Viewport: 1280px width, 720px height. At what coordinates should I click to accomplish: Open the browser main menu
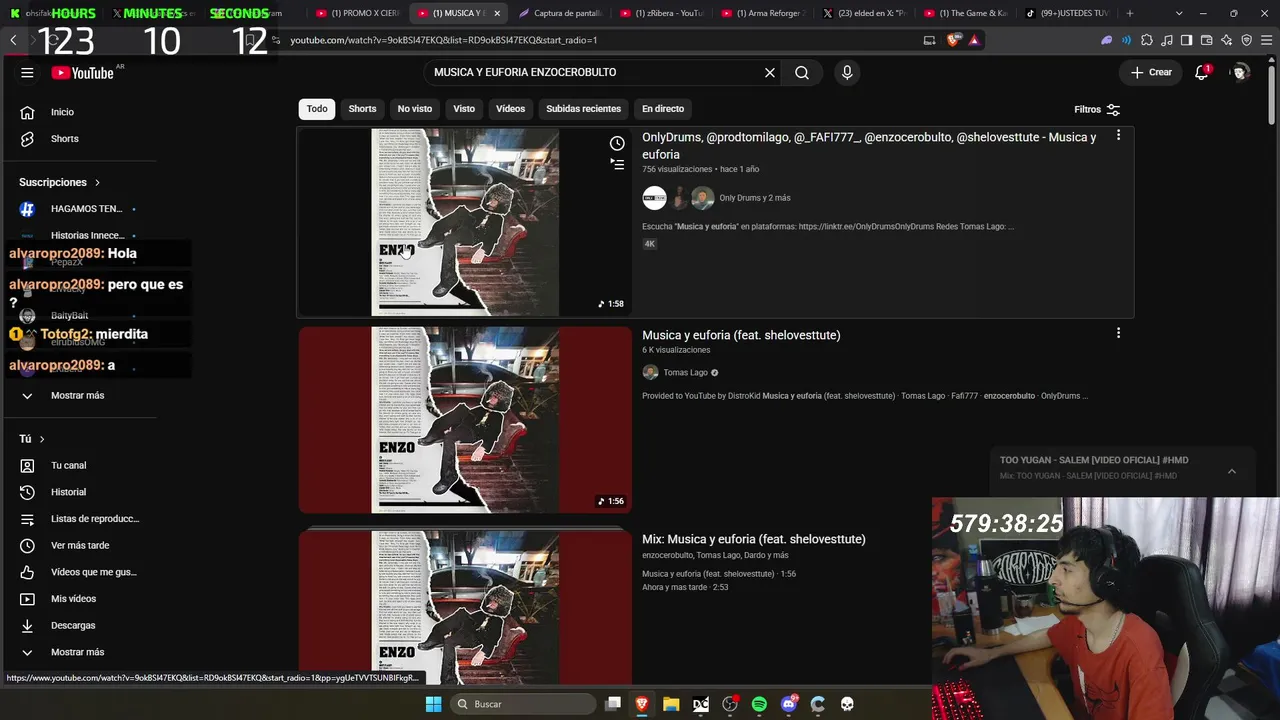click(x=1266, y=40)
